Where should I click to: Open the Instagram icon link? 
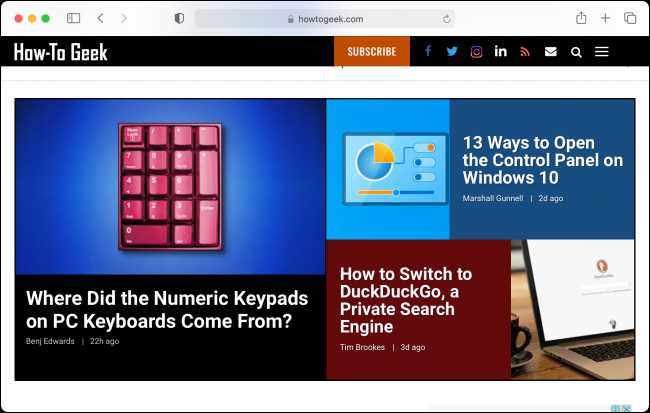coord(476,51)
